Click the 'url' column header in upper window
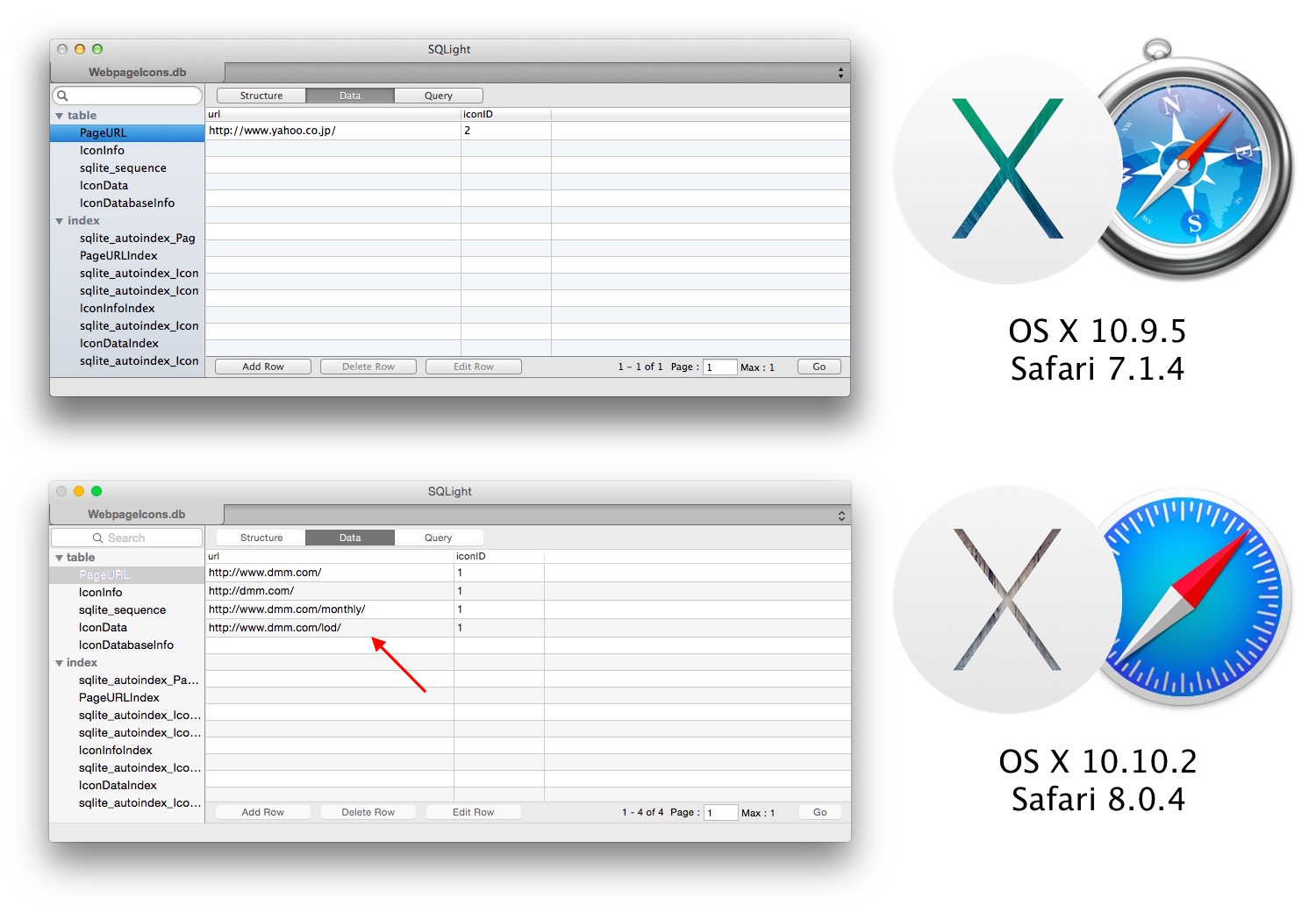Screen dimensions: 1316x912 pos(333,114)
